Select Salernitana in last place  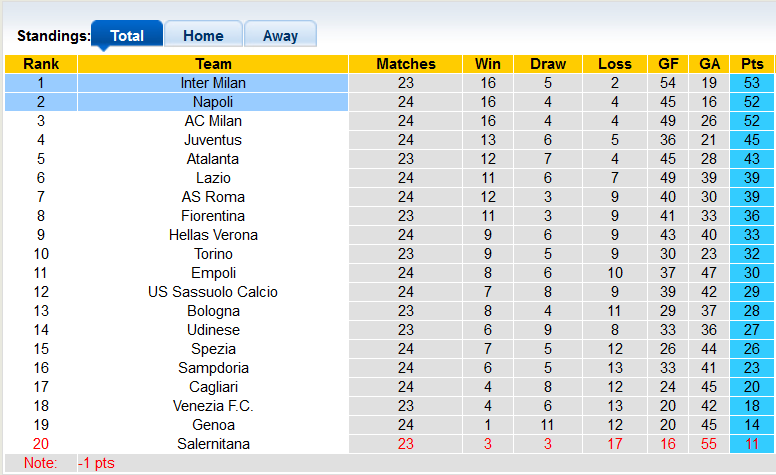pos(213,444)
